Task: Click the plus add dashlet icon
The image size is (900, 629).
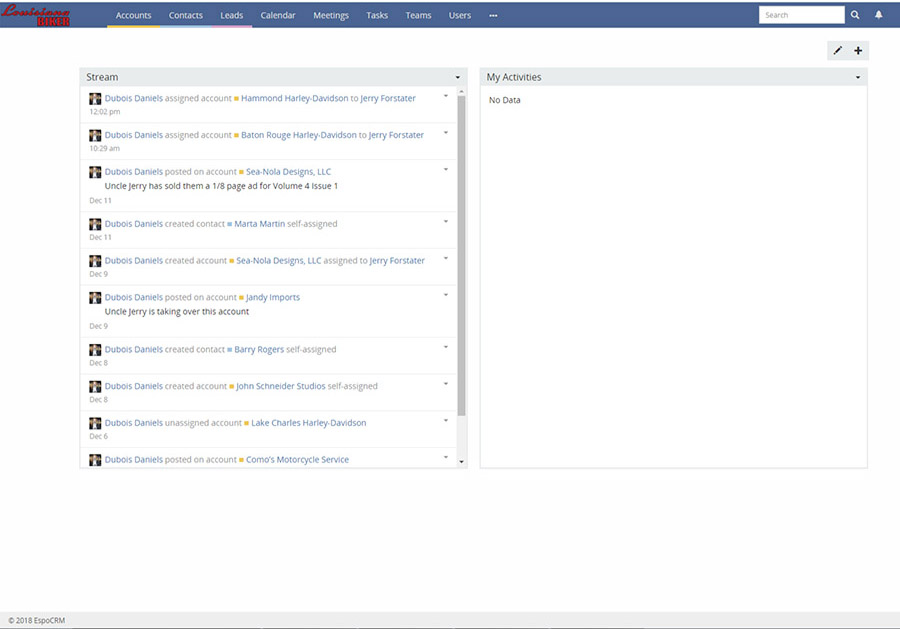Action: tap(858, 51)
